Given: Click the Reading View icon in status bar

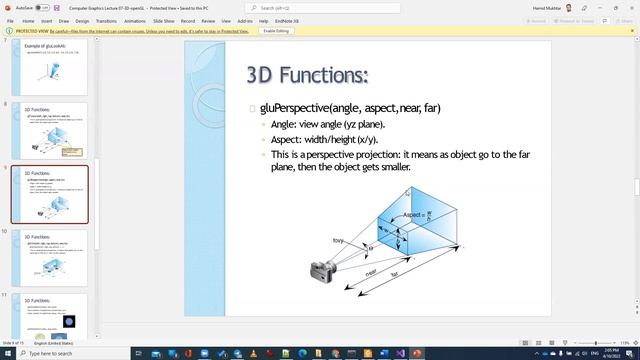Looking at the screenshot, I should 551,343.
